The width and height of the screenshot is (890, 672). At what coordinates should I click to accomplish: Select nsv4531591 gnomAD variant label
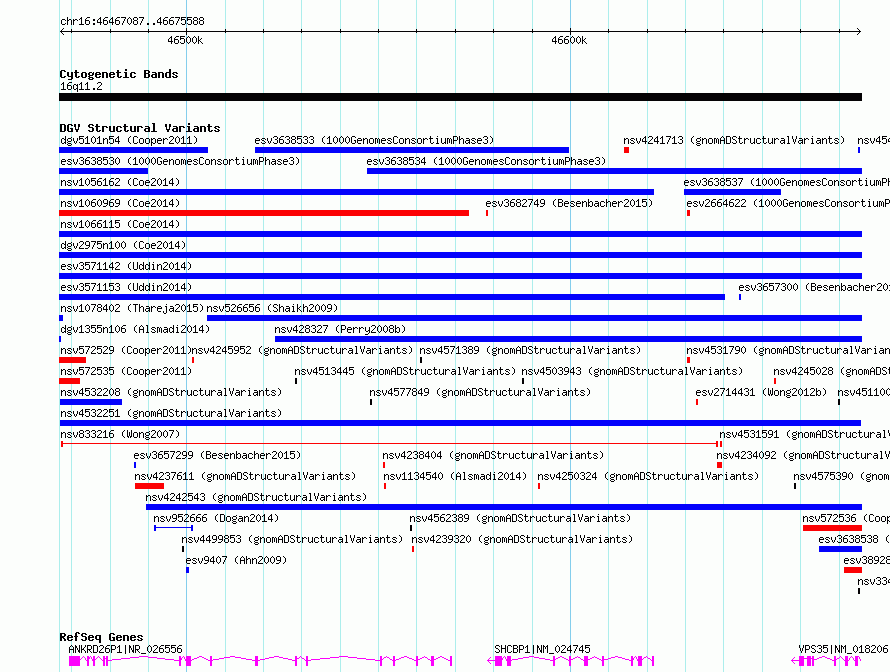point(804,434)
